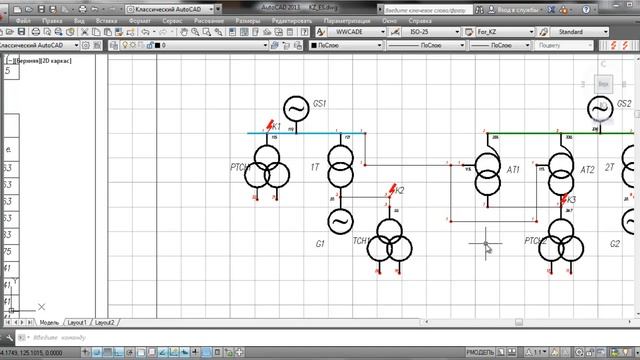The image size is (640, 360).
Task: Toggle layer 0 on/off lightbulb icon
Action: [125, 45]
